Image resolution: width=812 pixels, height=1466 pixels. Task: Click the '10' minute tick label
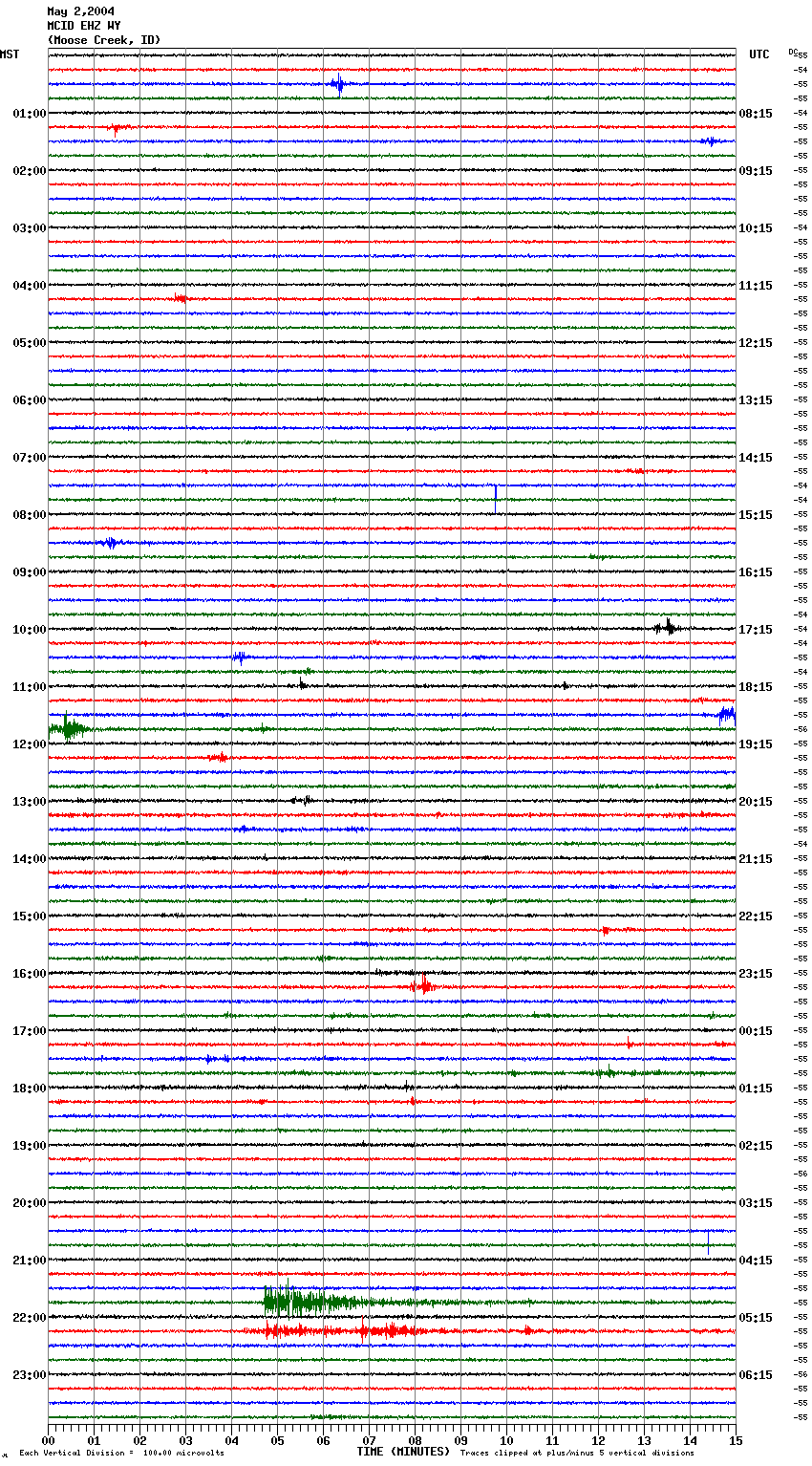pos(506,1440)
